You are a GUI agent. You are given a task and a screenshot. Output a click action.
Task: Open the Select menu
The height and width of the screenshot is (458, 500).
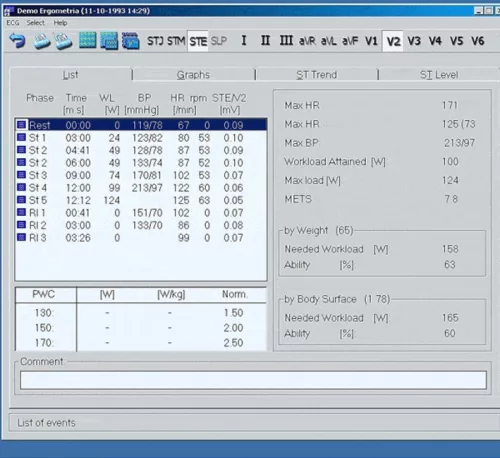click(x=35, y=23)
